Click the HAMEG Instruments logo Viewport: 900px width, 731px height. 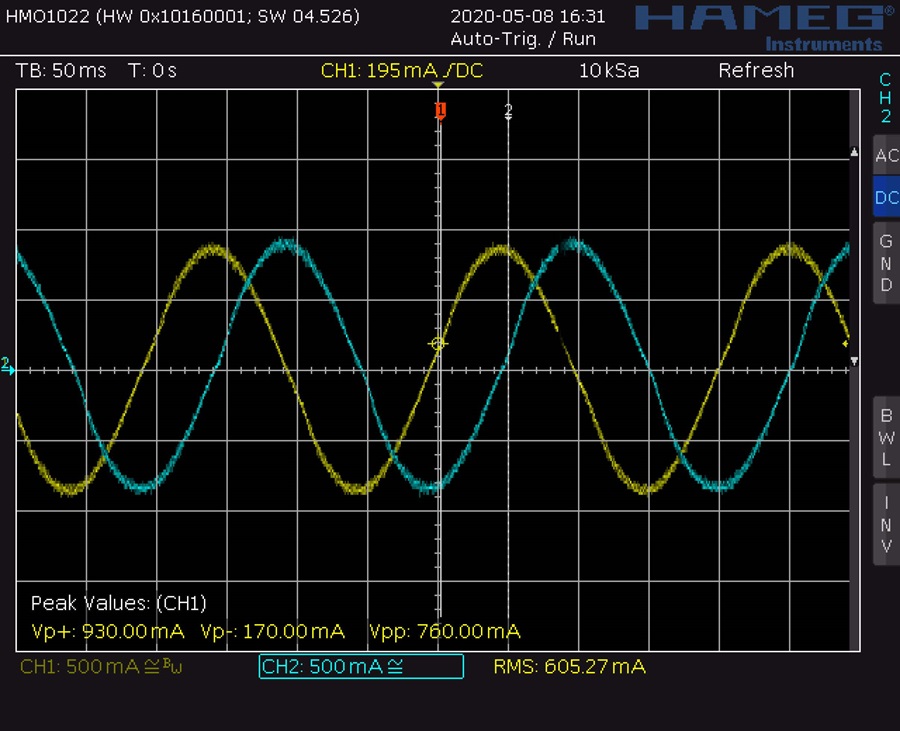tap(760, 26)
